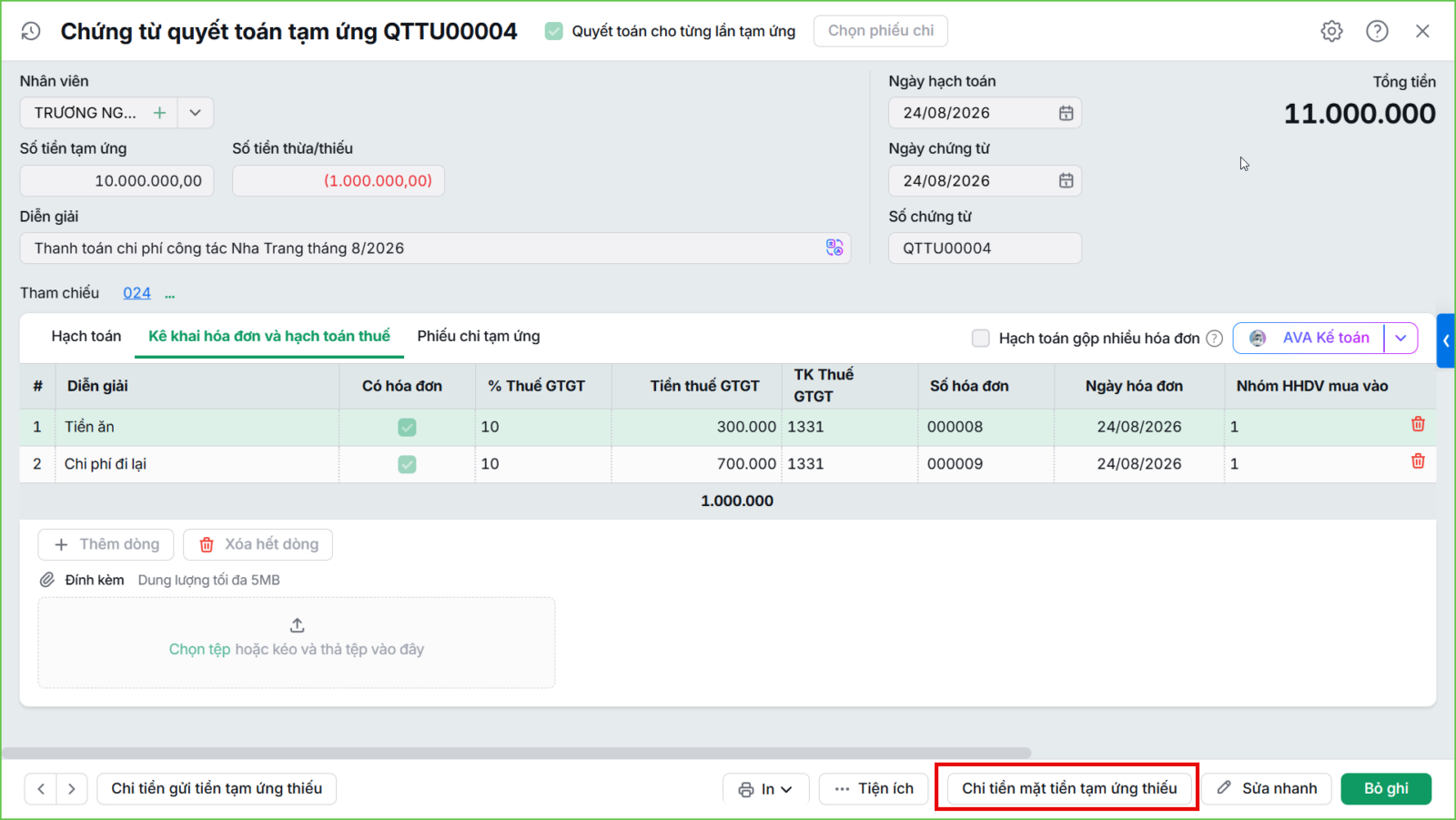Viewport: 1456px width, 820px height.
Task: Enable Hạch toán gộp nhiều hóa đơn checkbox
Action: coord(980,339)
